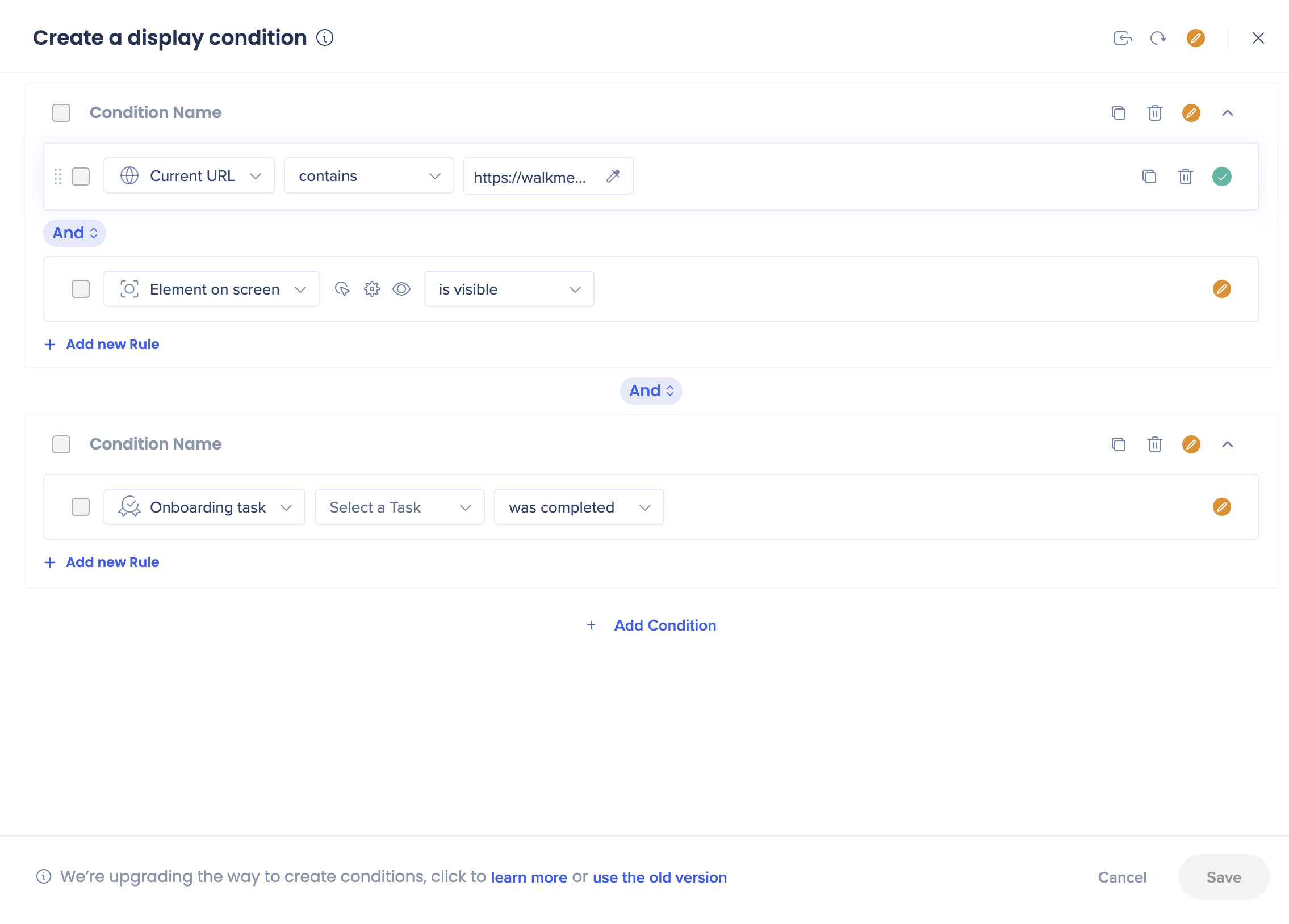Toggle the And operator between conditions
The image size is (1289, 924).
tap(651, 391)
